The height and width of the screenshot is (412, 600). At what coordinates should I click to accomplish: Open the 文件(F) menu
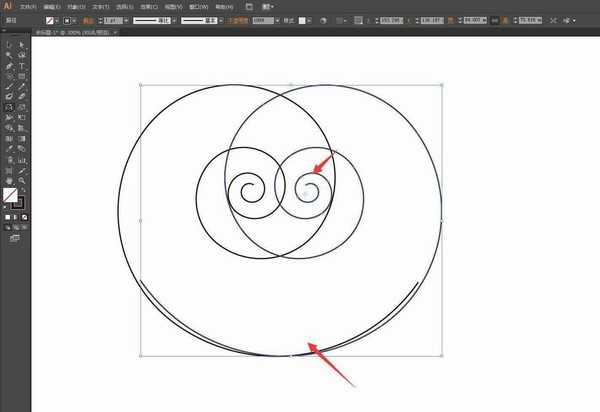tap(27, 5)
